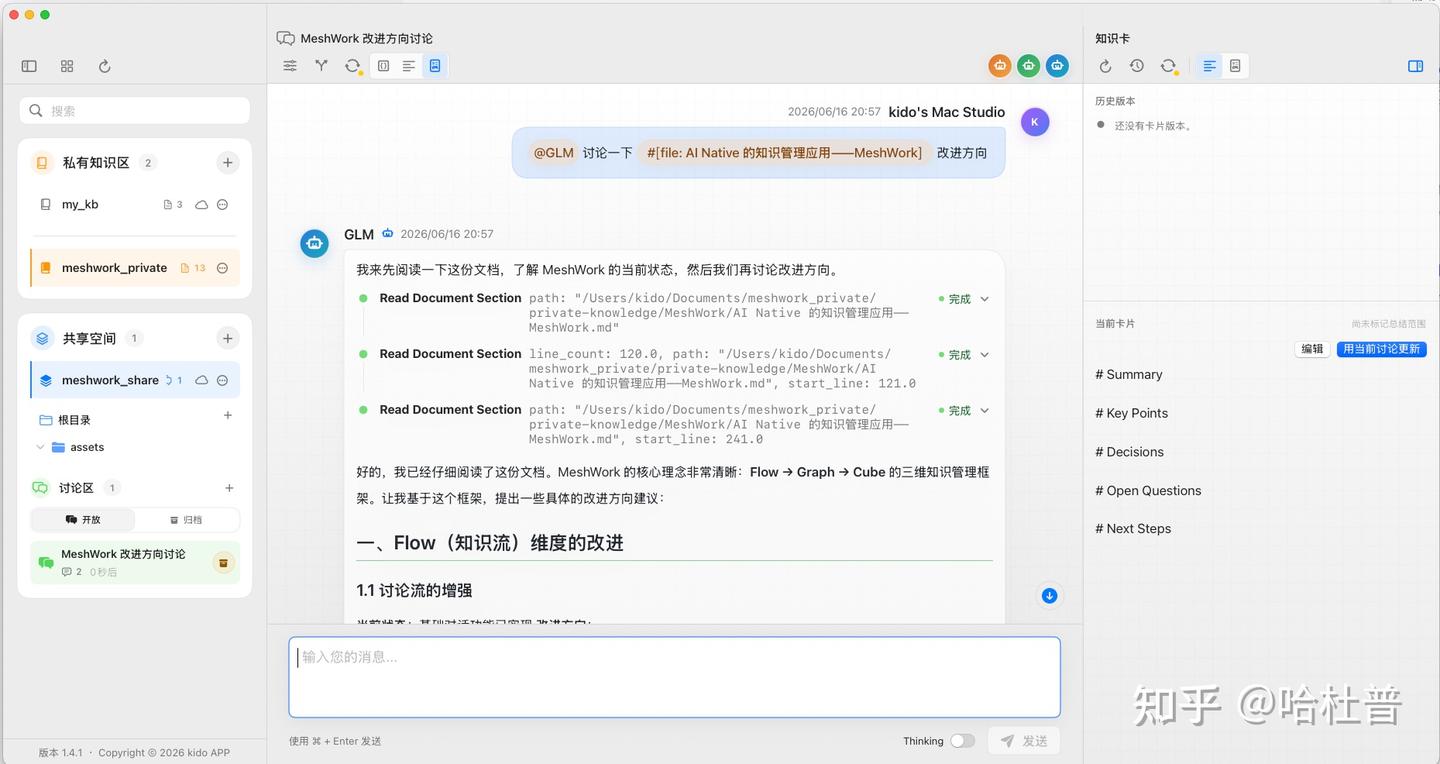Viewport: 1440px width, 764px height.
Task: Click the @GLM mention tag
Action: pos(553,153)
